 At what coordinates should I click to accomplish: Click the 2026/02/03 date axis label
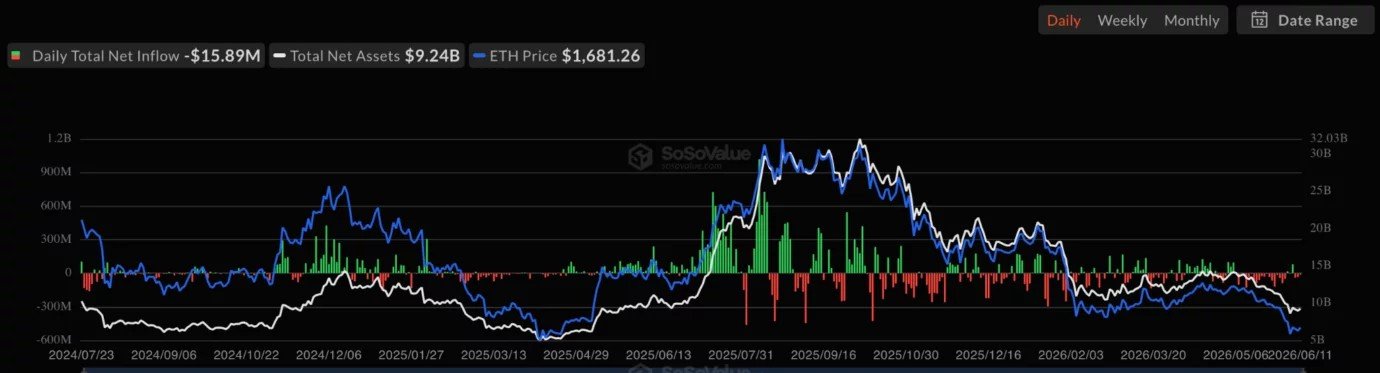(1071, 354)
